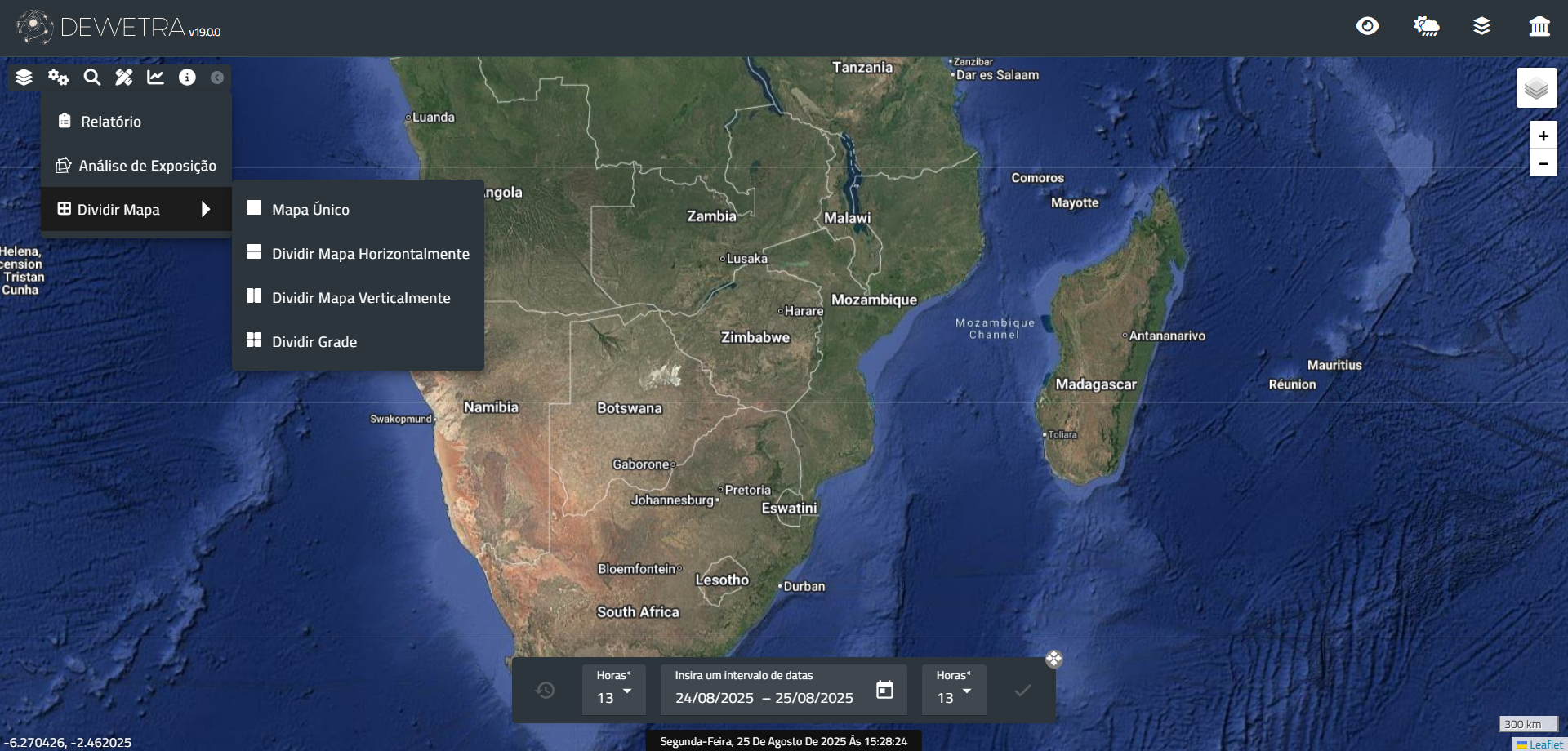
Task: Collapse the left toolbar with arrow toggle
Action: click(x=217, y=78)
